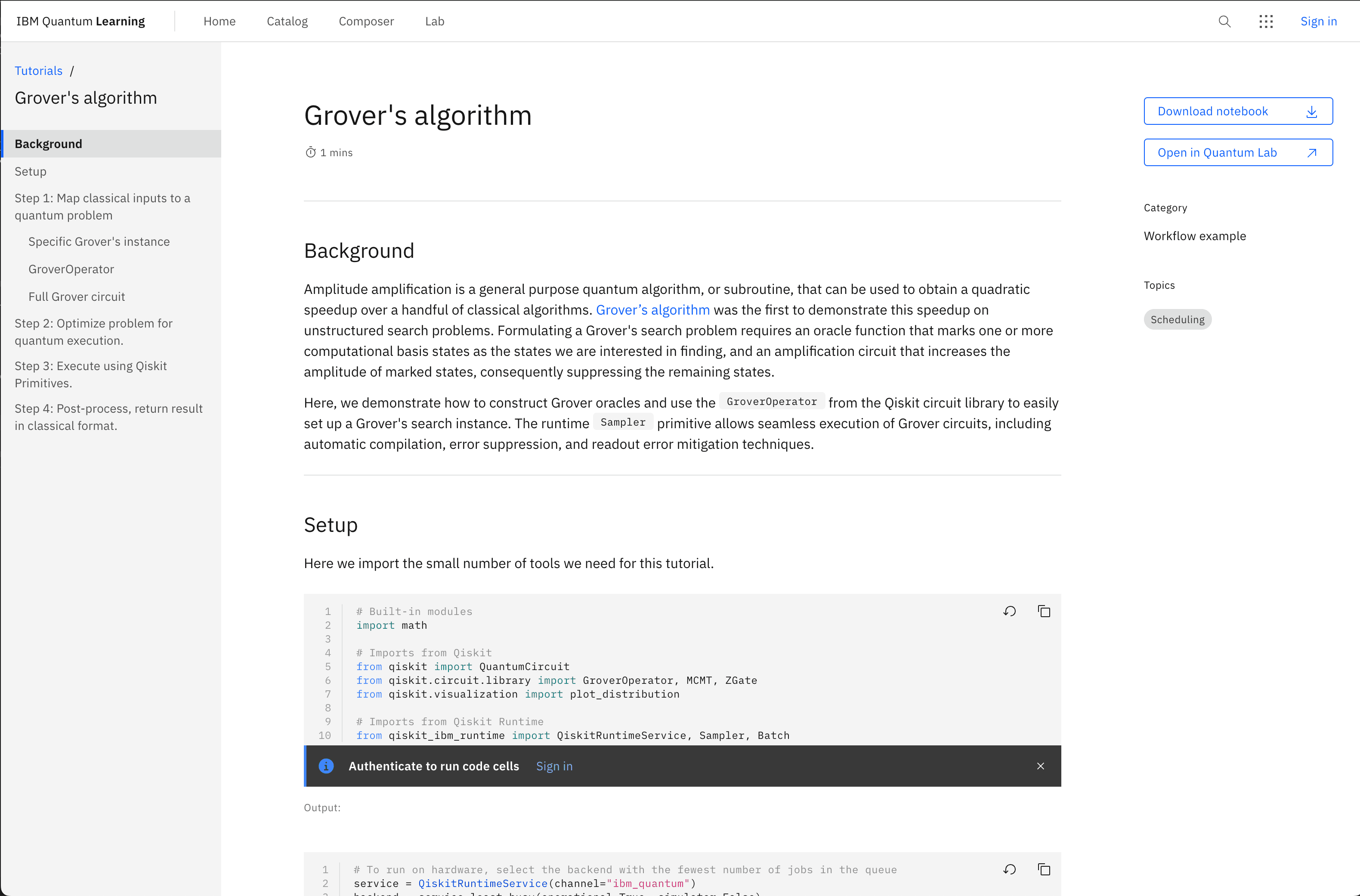Expand the Specific Grover's instance item
The height and width of the screenshot is (896, 1360).
pos(100,242)
